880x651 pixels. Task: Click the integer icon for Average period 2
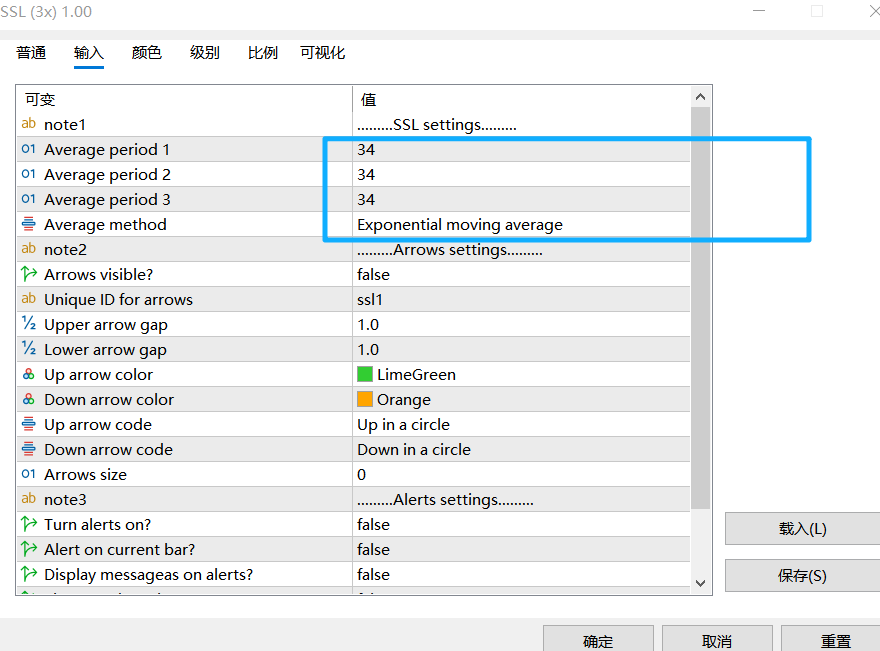click(29, 174)
